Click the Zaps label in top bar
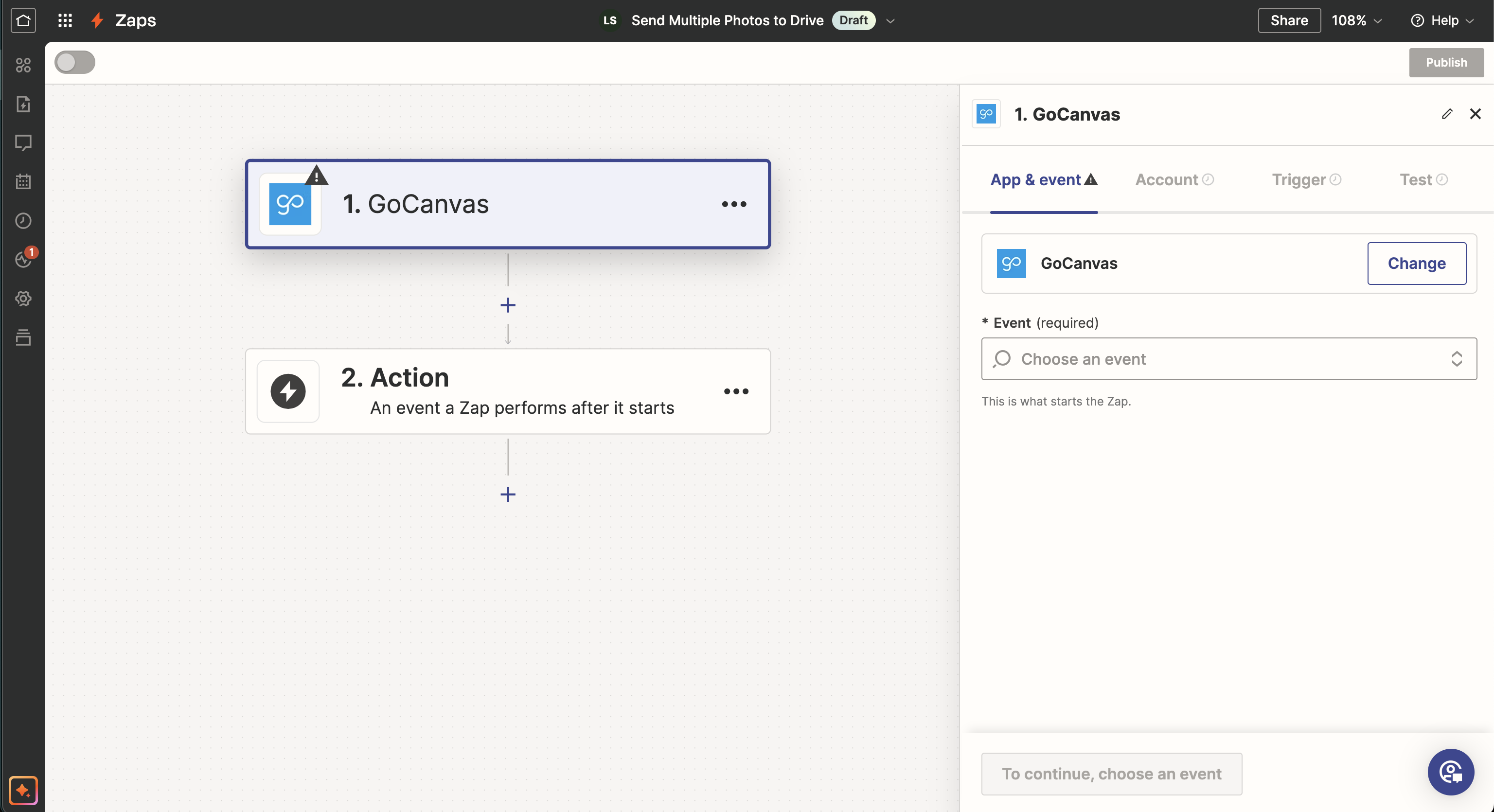This screenshot has height=812, width=1494. (136, 20)
